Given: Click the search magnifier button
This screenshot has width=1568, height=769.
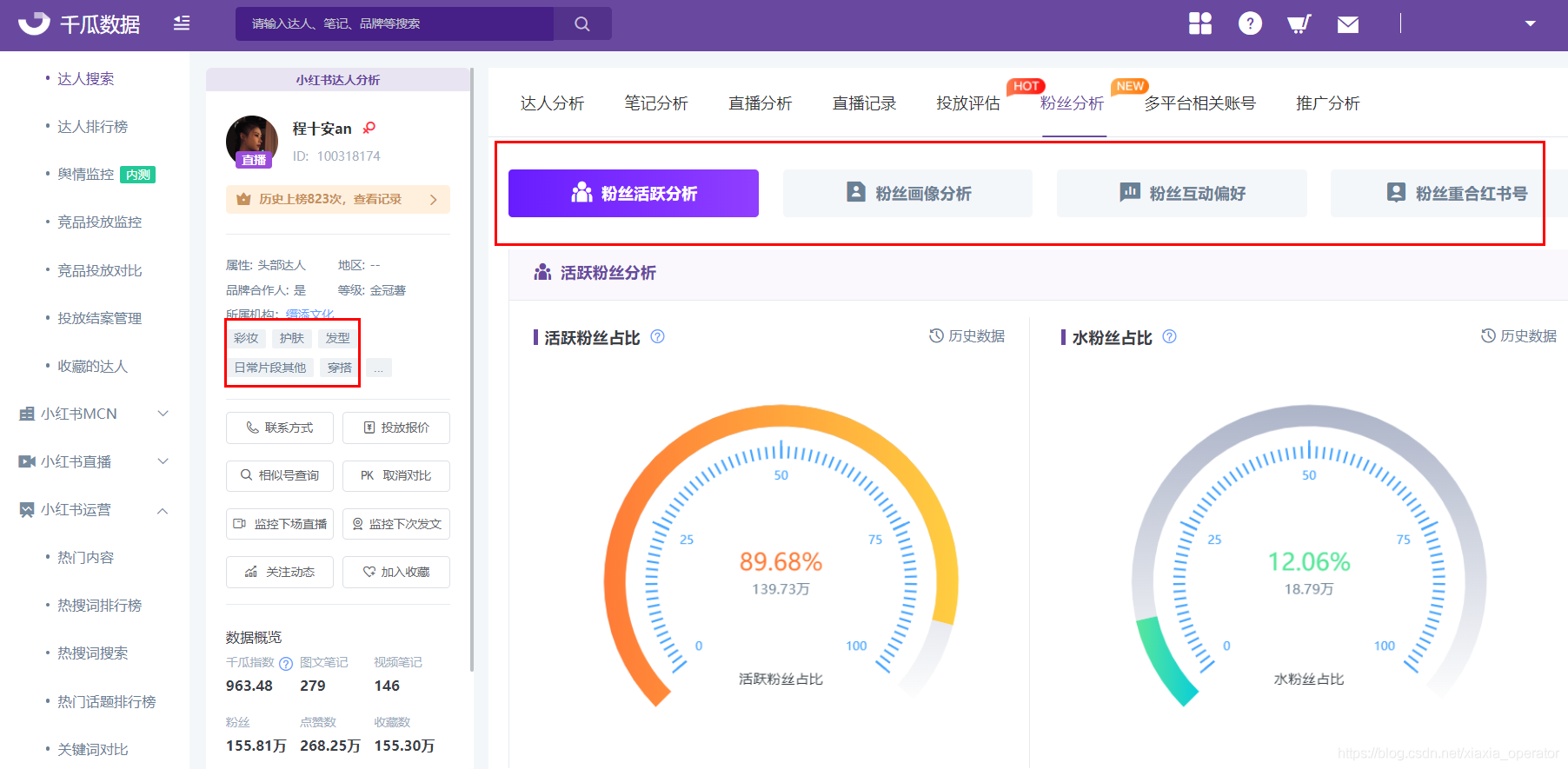Looking at the screenshot, I should tap(582, 23).
